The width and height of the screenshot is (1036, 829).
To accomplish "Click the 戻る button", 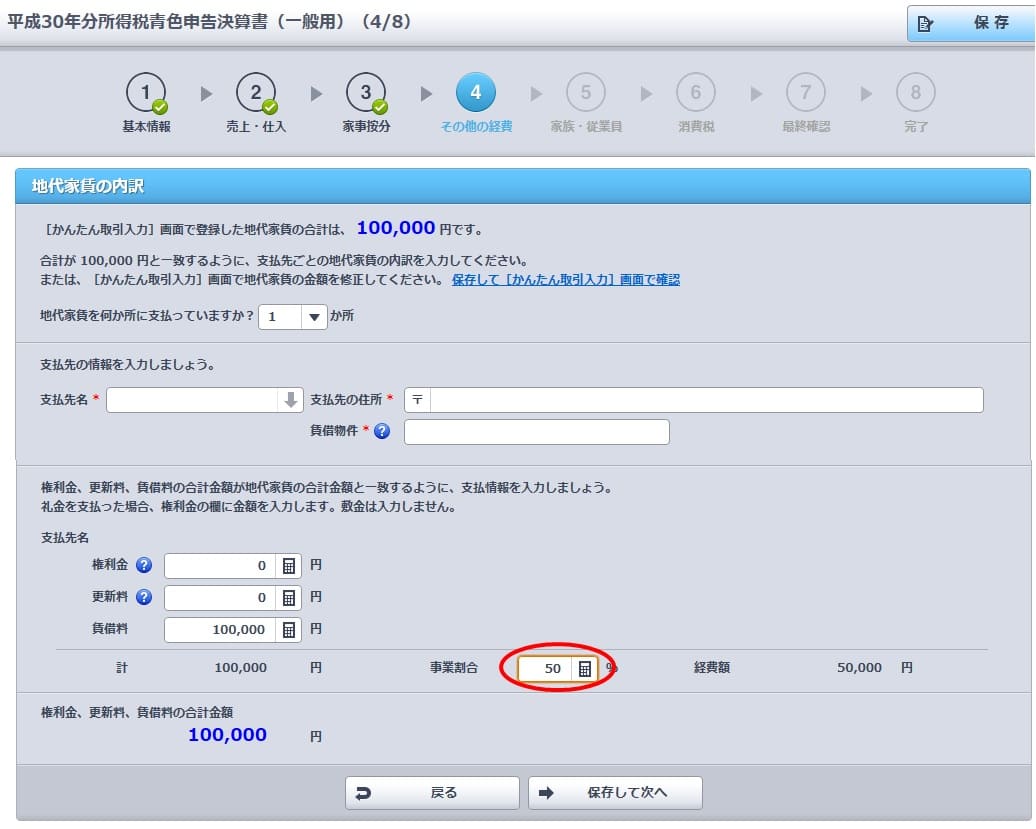I will coord(432,793).
